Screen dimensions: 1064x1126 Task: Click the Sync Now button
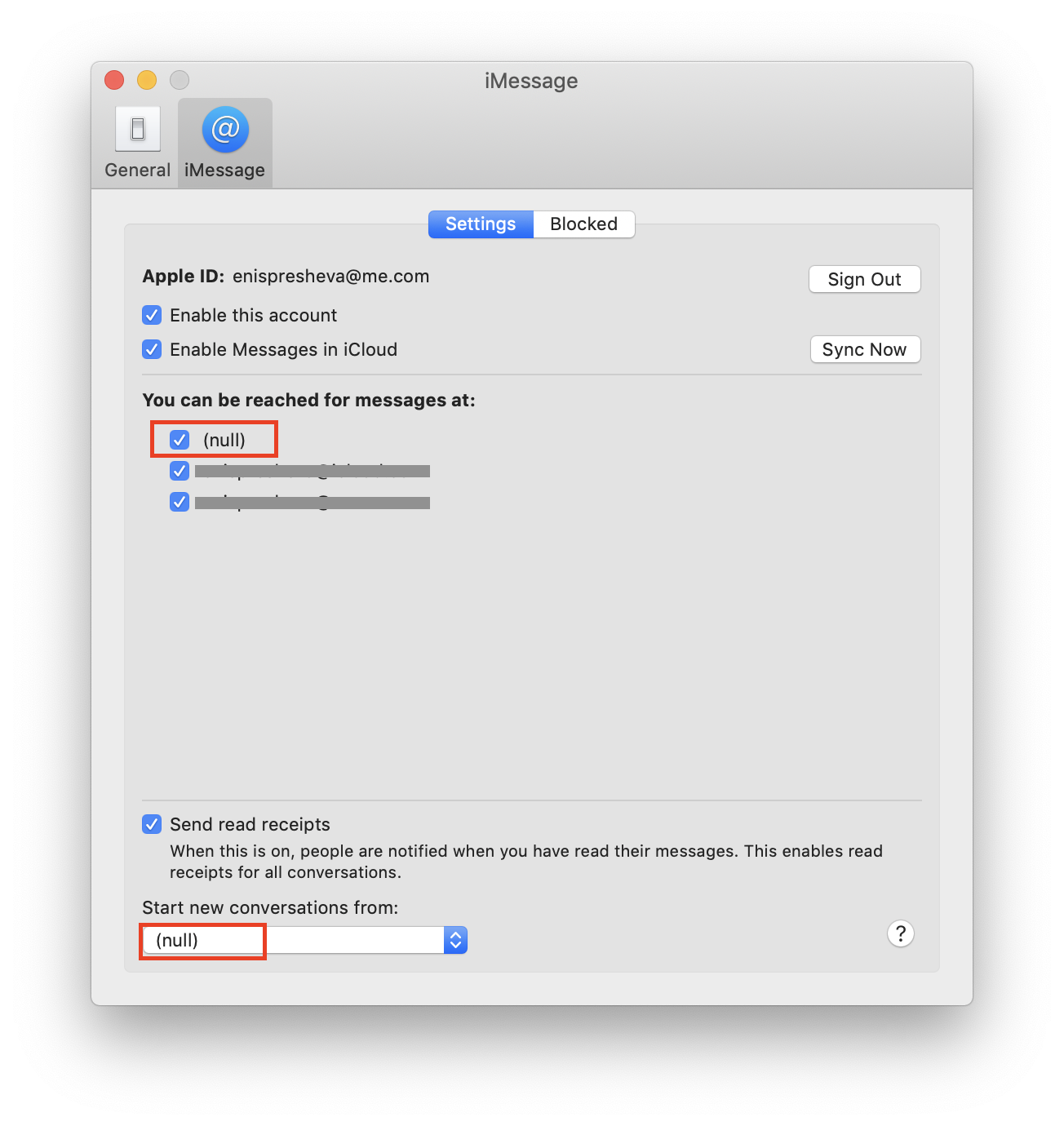[864, 349]
